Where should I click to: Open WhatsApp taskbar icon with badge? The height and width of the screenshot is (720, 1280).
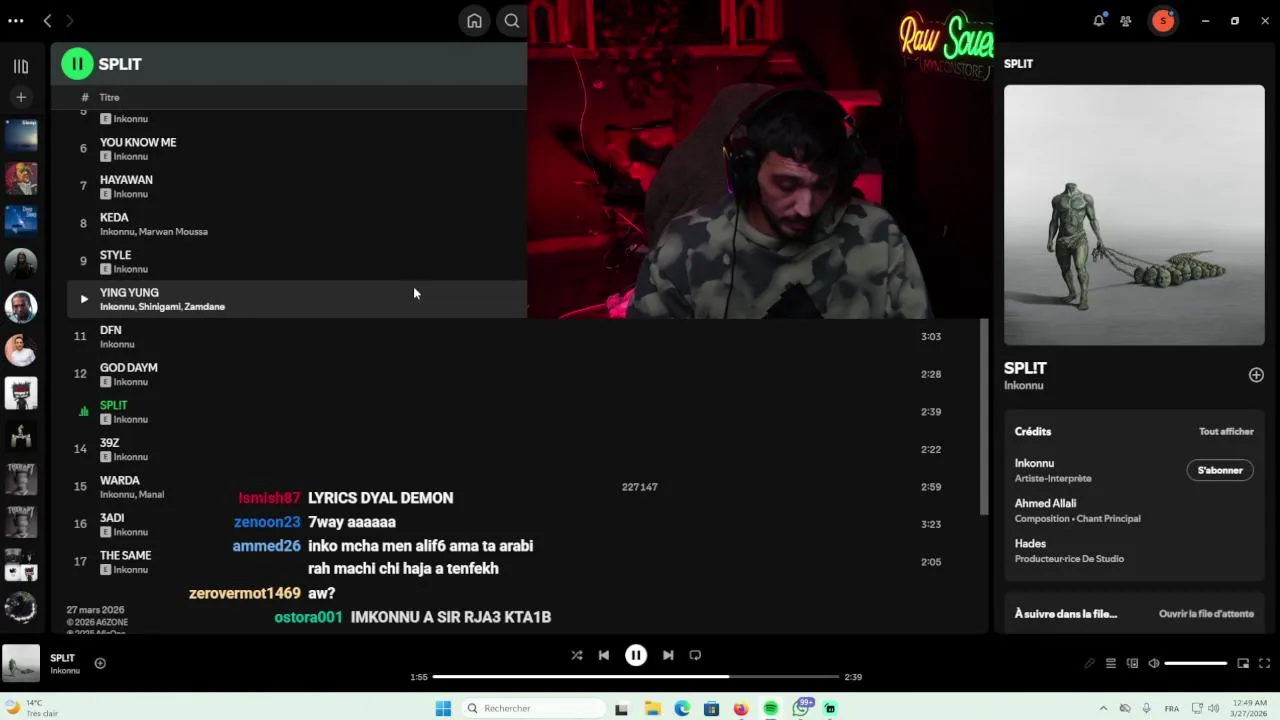(x=801, y=708)
